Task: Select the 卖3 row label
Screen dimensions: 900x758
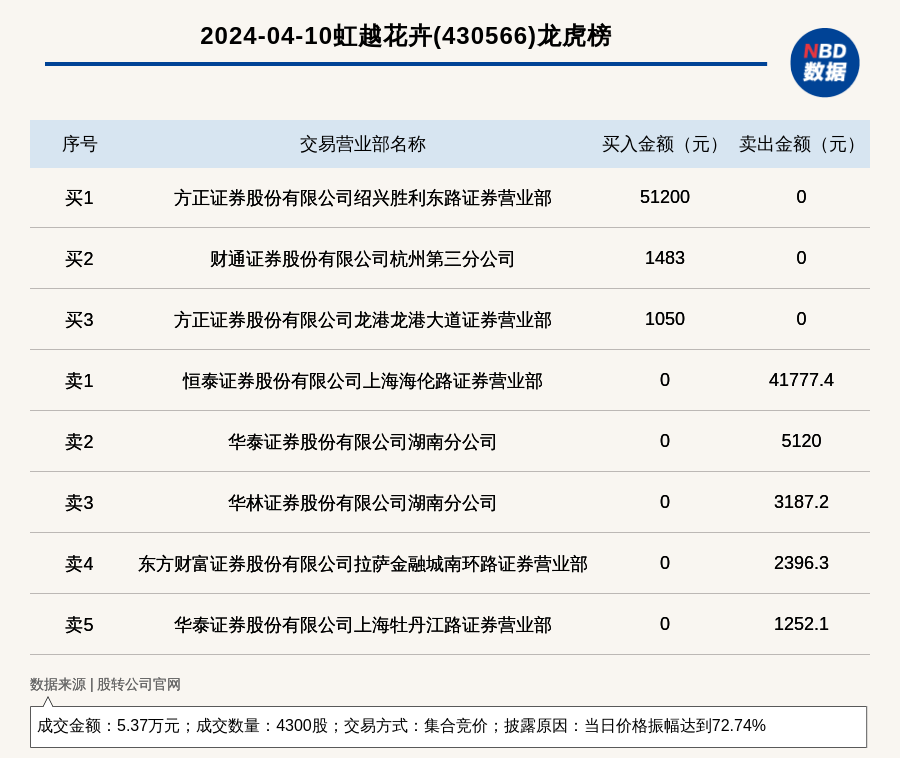Action: (79, 503)
